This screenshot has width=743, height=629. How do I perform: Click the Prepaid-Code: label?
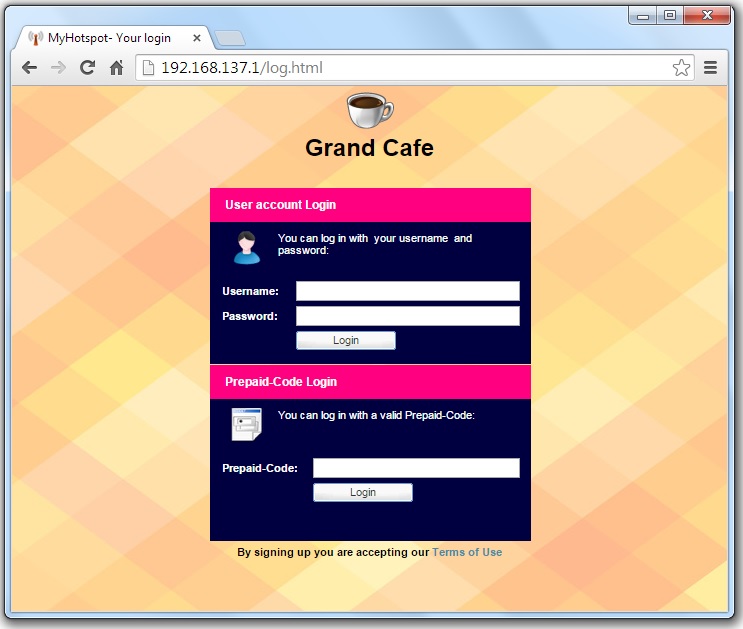point(260,468)
